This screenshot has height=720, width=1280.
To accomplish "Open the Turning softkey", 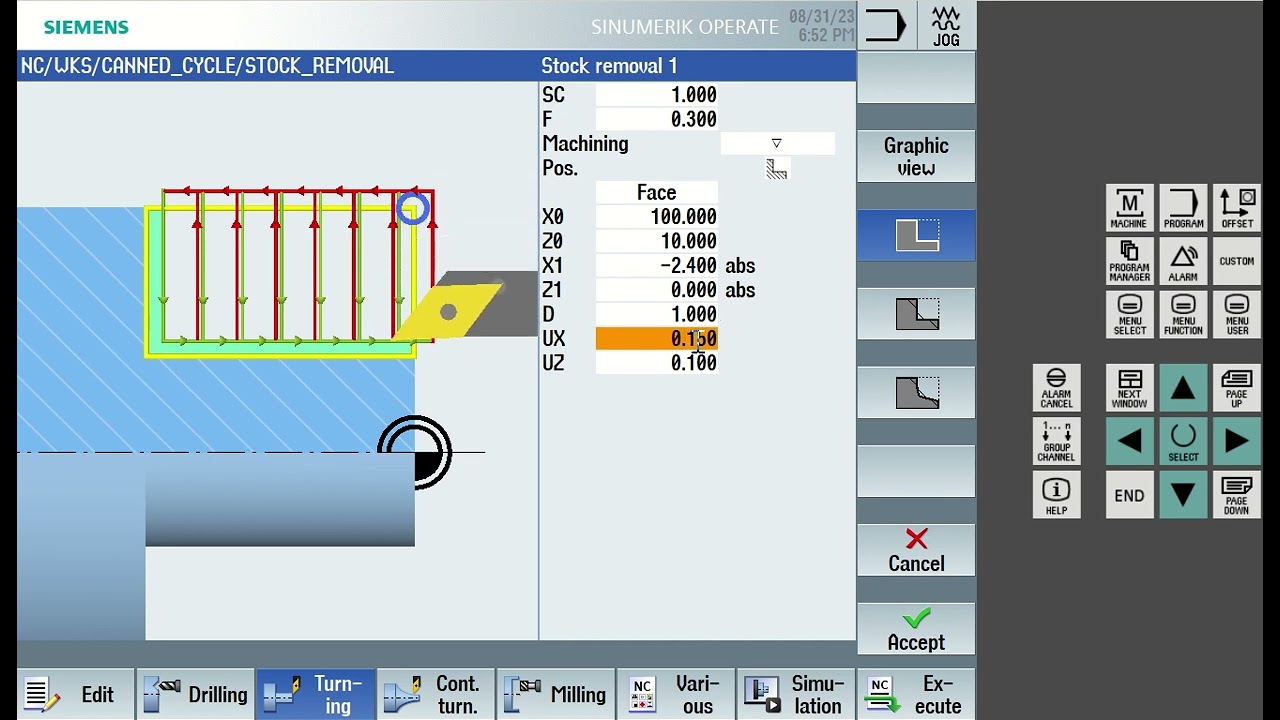I will coord(316,694).
